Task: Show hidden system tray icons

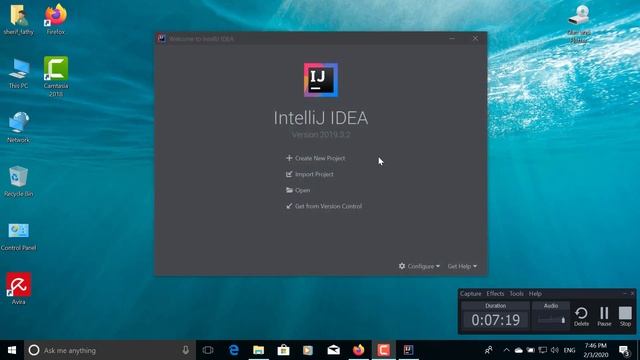Action: (506, 350)
